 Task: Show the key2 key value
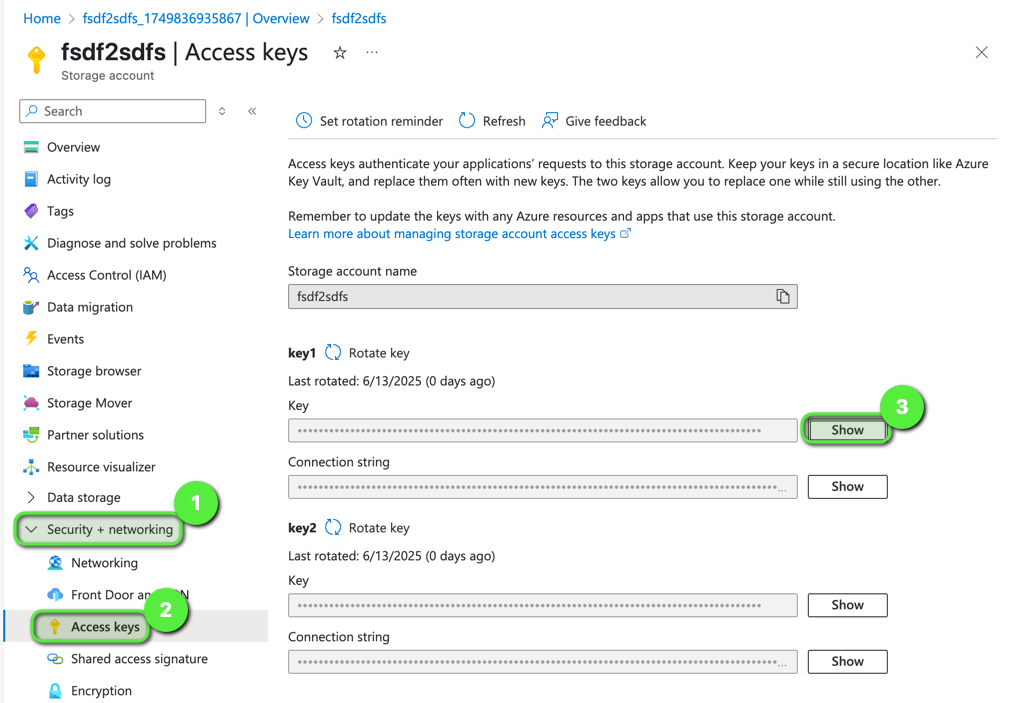[x=846, y=605]
